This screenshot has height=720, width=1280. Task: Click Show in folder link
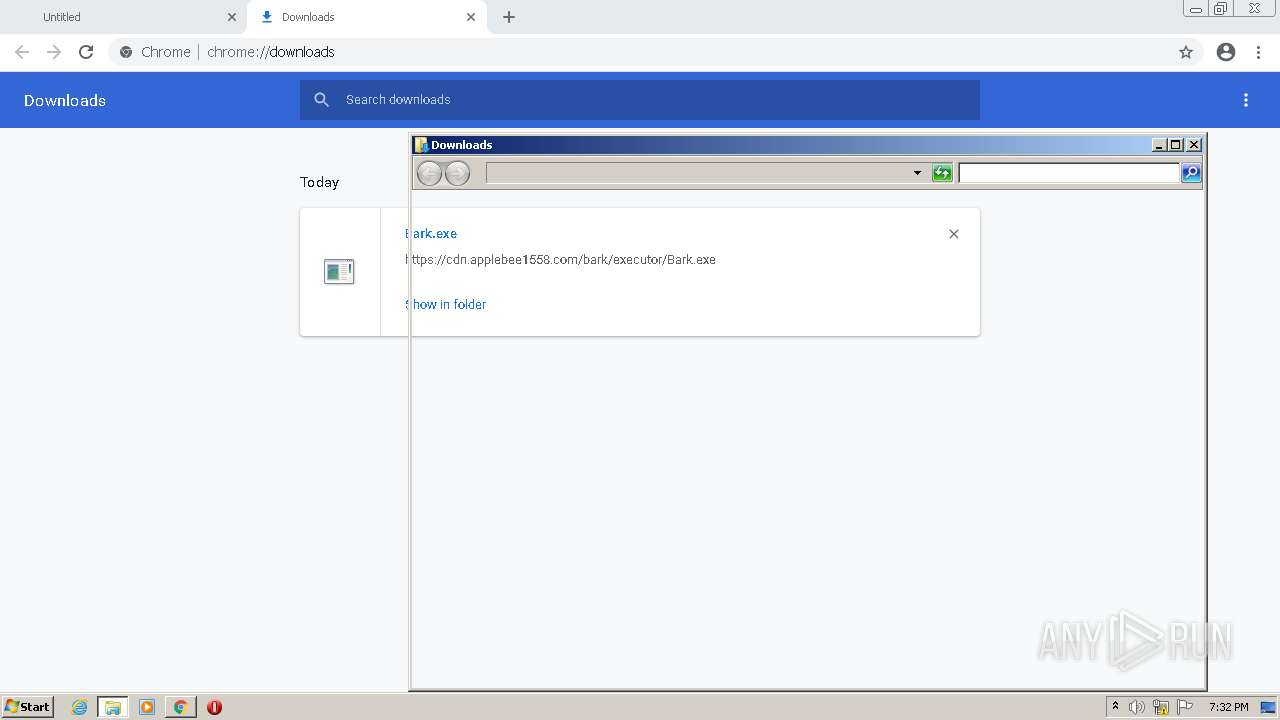pyautogui.click(x=446, y=304)
